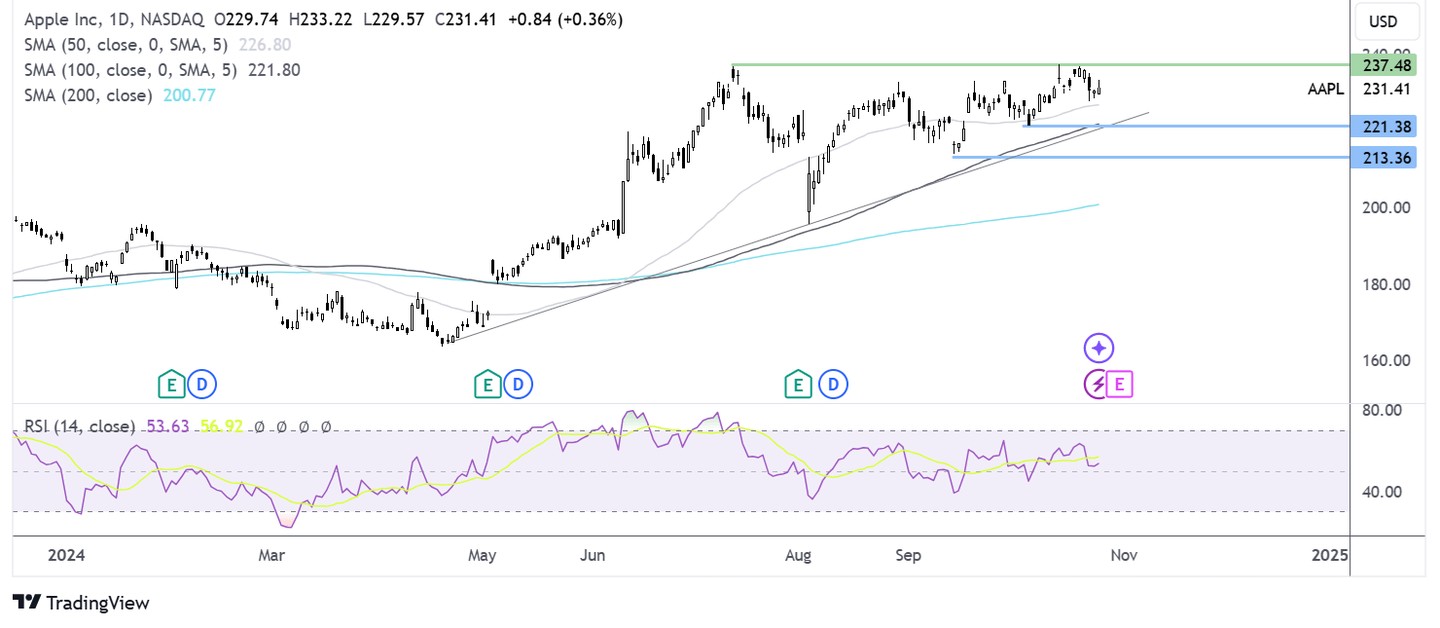This screenshot has height=628, width=1440.
Task: Click the SMA 200 value 200.77
Action: pyautogui.click(x=187, y=95)
